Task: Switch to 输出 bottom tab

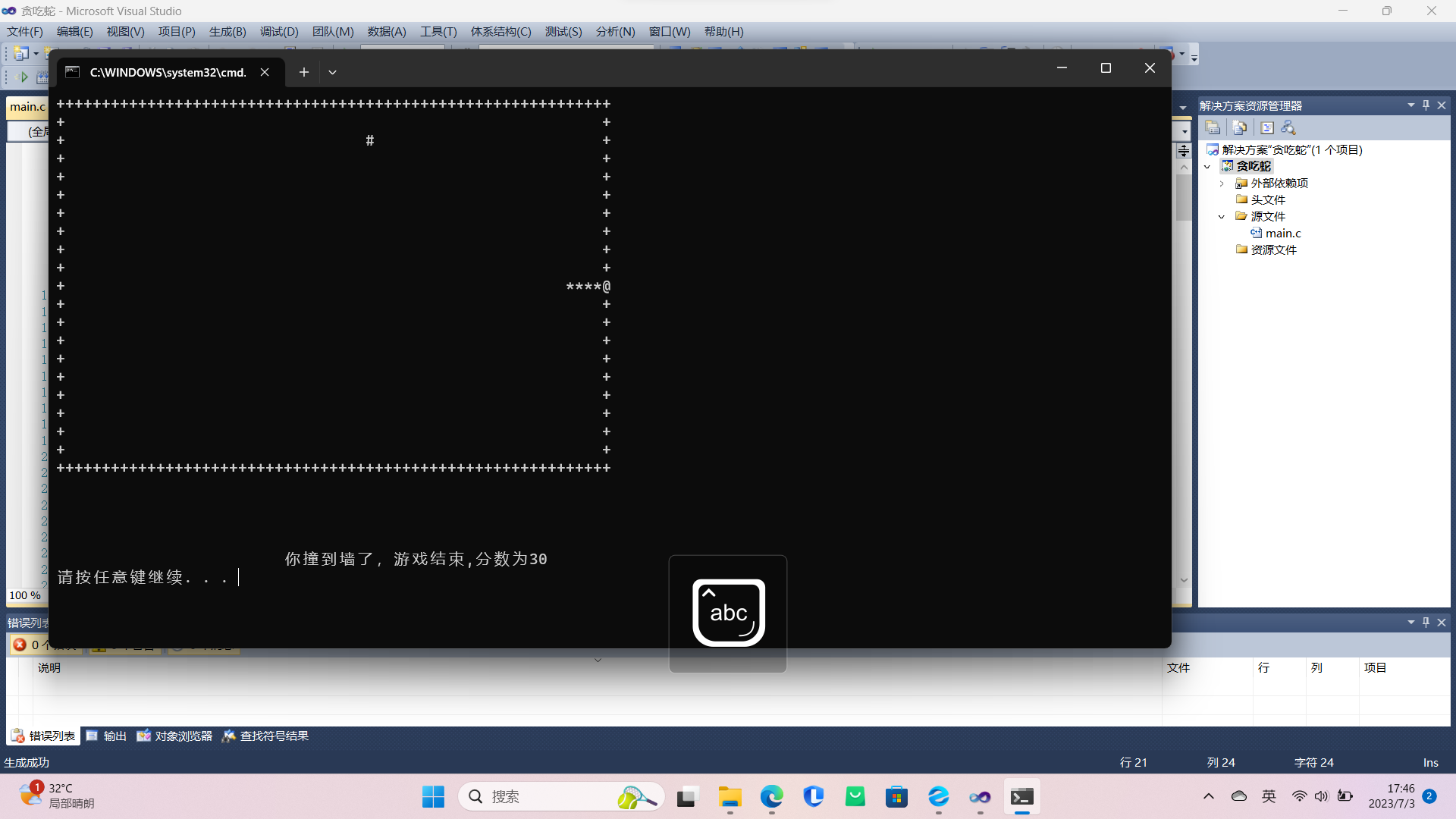Action: [x=106, y=736]
